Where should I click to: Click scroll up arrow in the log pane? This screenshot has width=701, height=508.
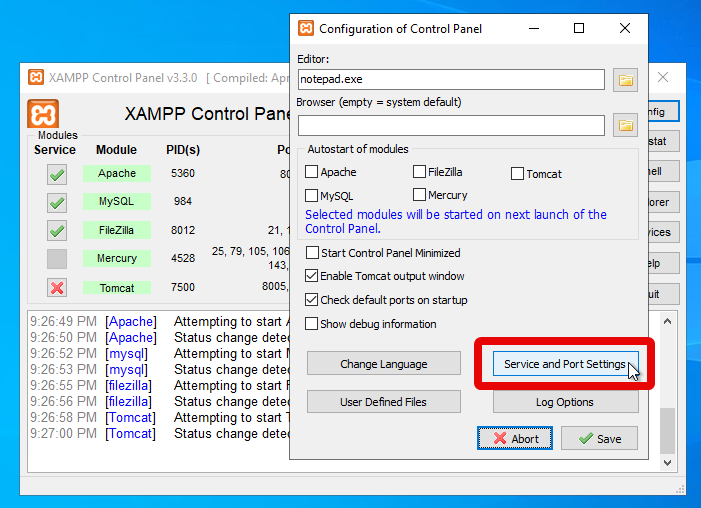667,321
